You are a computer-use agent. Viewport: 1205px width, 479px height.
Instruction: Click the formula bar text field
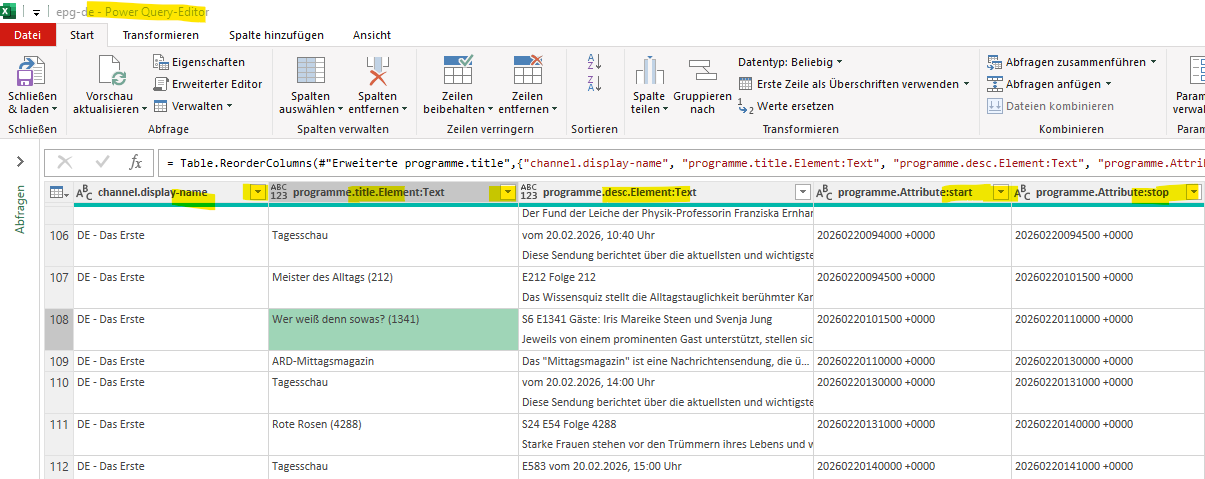[680, 162]
